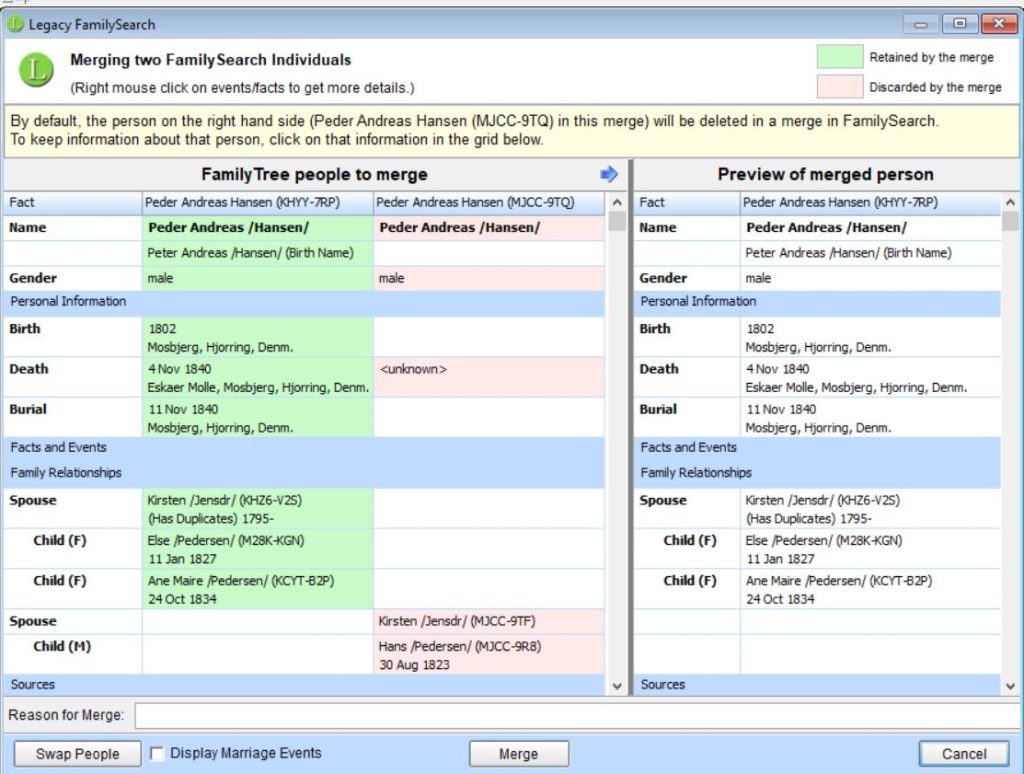Click Sources section row in preview grid
Viewport: 1024px width, 774px height.
818,685
